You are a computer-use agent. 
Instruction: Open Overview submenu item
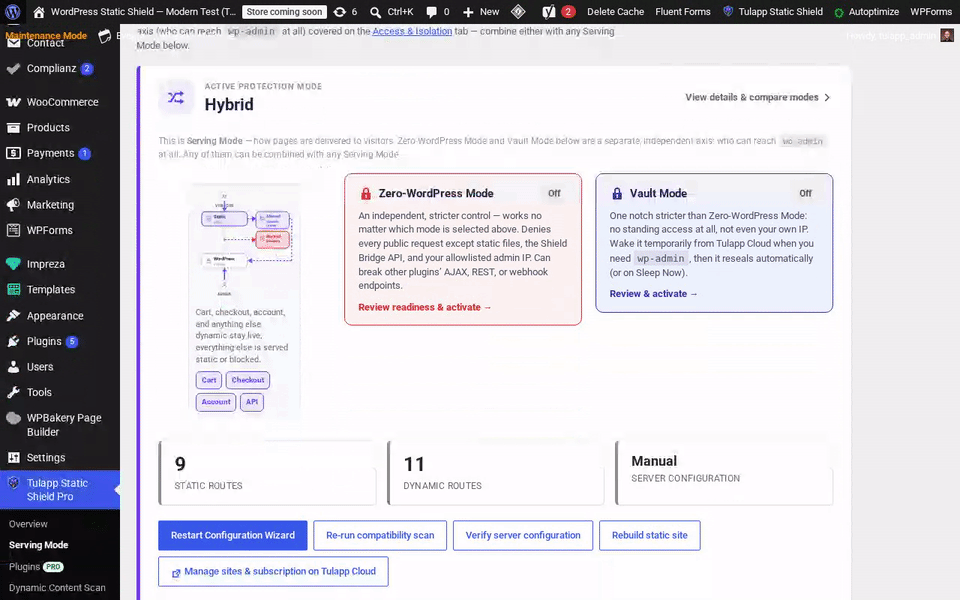(28, 524)
